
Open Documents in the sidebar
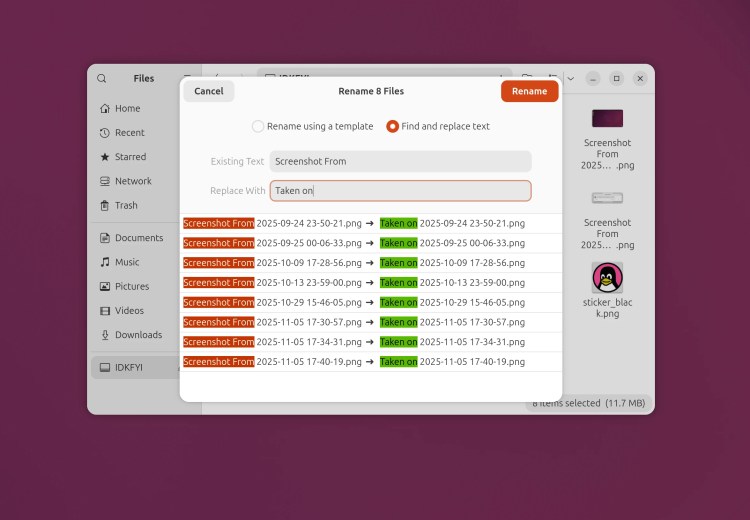139,238
